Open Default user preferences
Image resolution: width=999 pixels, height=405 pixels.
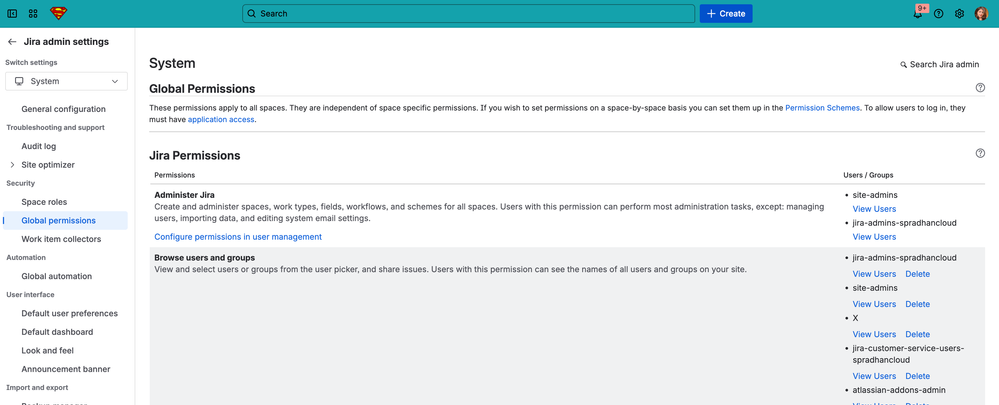(69, 313)
